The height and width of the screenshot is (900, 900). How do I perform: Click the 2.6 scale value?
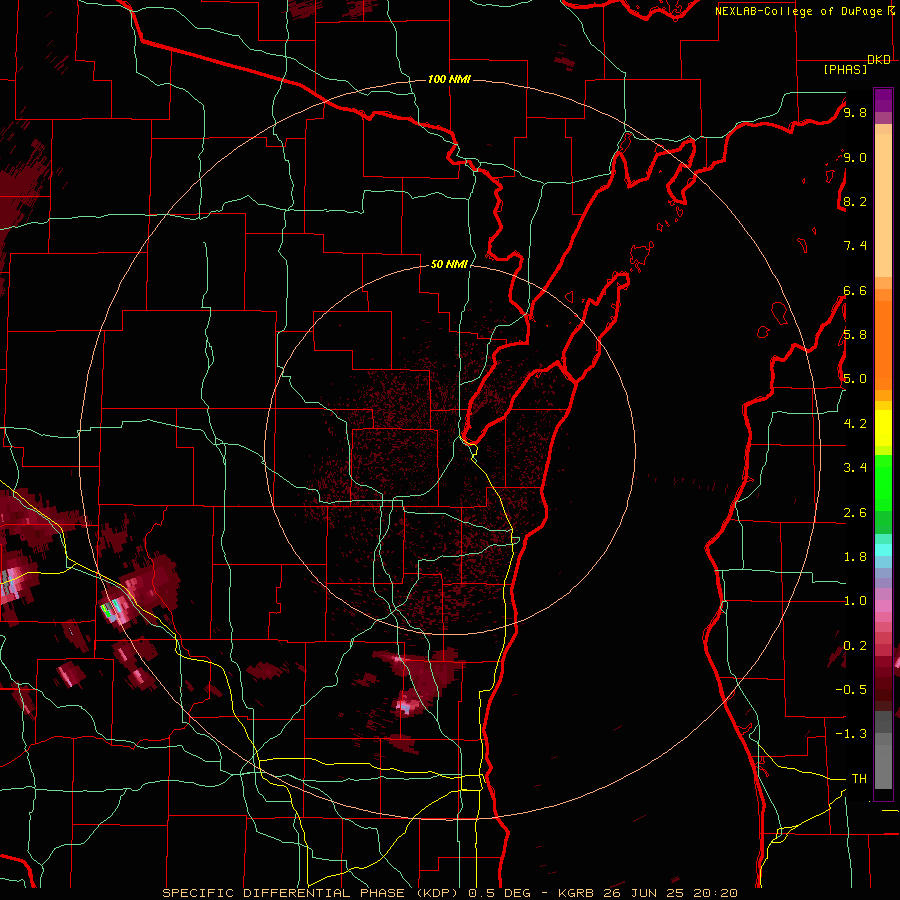pyautogui.click(x=855, y=513)
